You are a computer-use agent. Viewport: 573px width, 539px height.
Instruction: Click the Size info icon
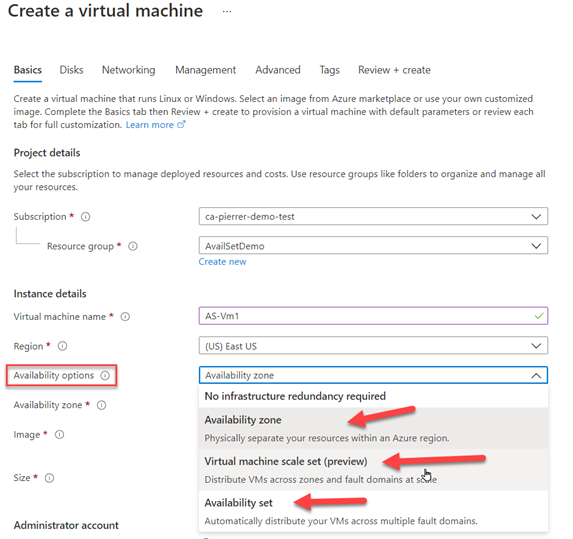click(49, 478)
